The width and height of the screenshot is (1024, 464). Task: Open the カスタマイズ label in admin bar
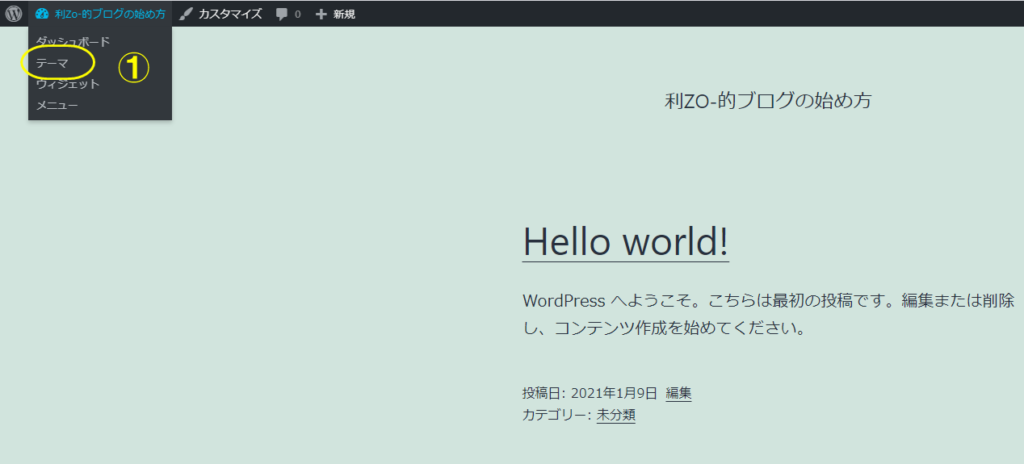click(230, 14)
